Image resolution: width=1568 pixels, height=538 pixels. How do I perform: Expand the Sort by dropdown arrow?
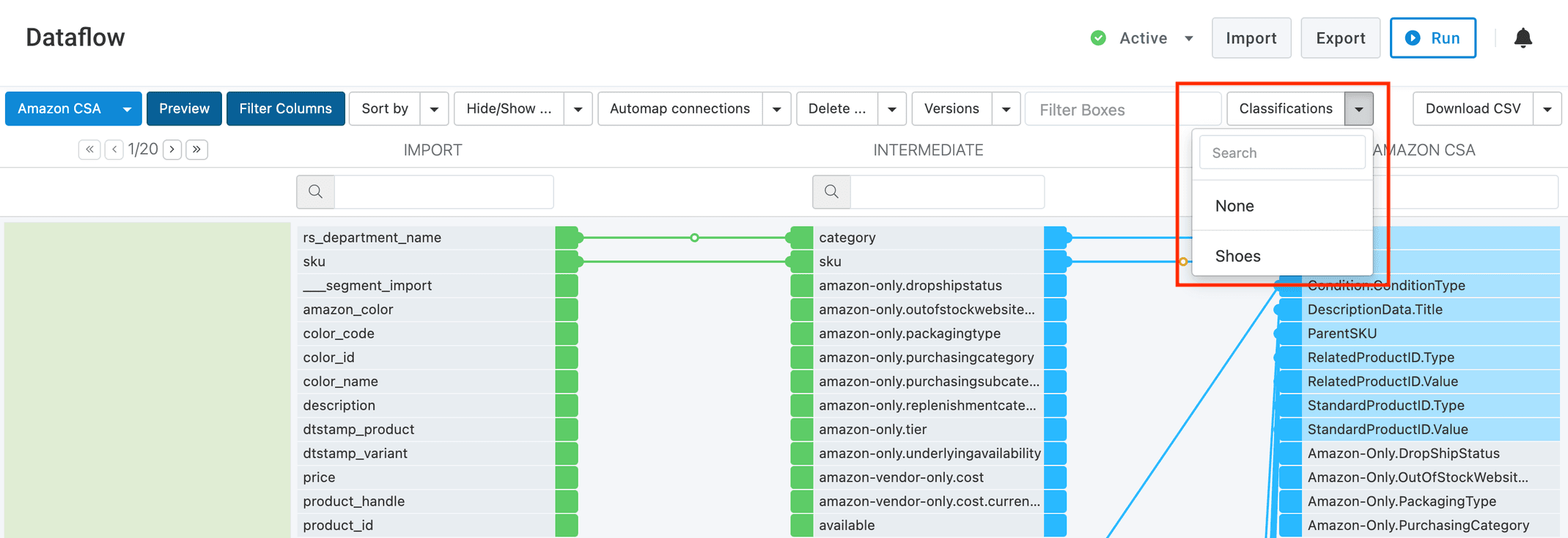pos(434,109)
